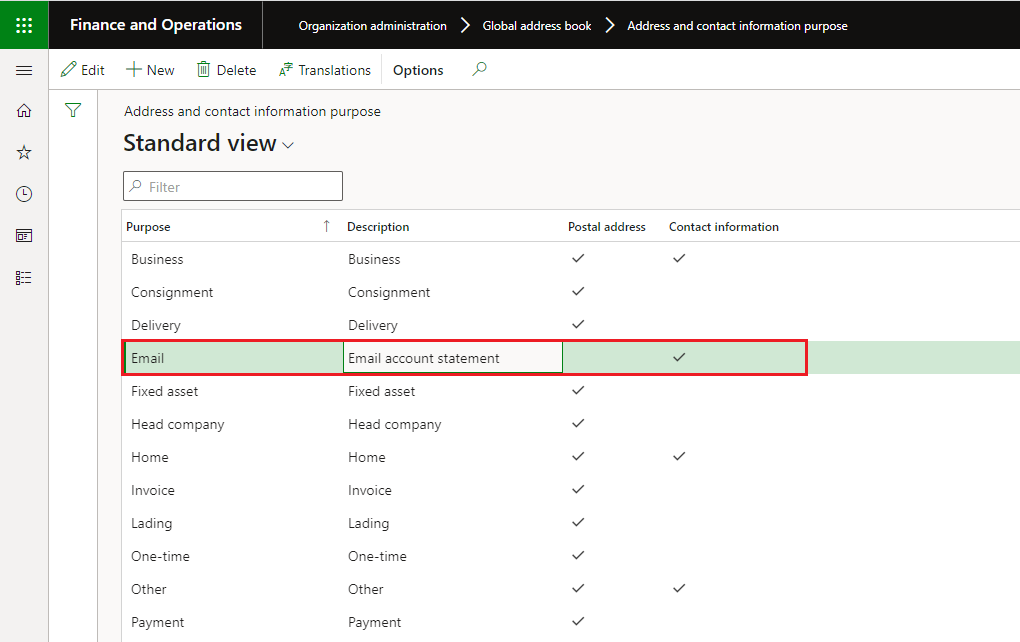
Task: Click into the Filter search field
Action: point(233,187)
